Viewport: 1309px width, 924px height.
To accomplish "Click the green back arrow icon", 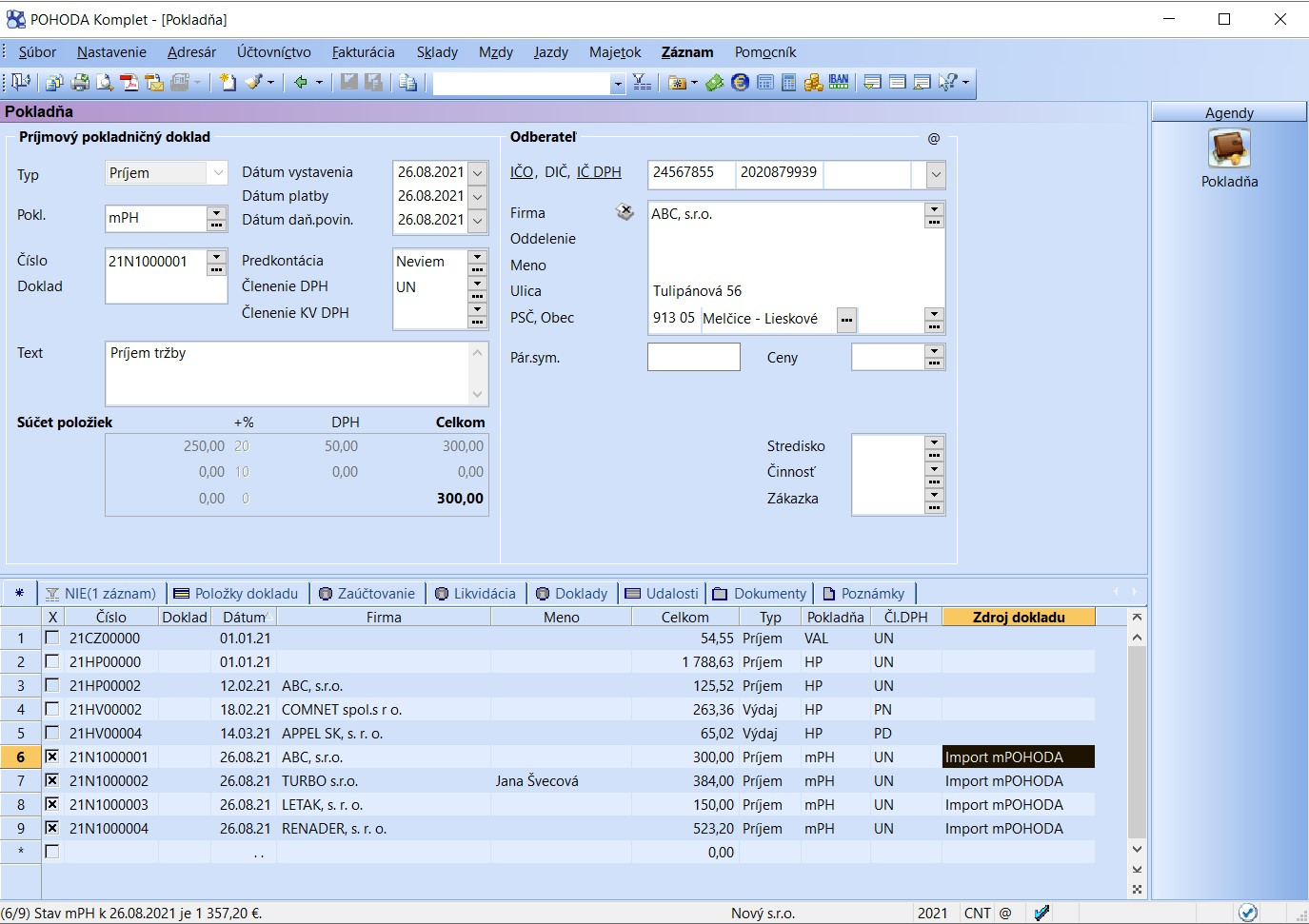I will pyautogui.click(x=301, y=83).
